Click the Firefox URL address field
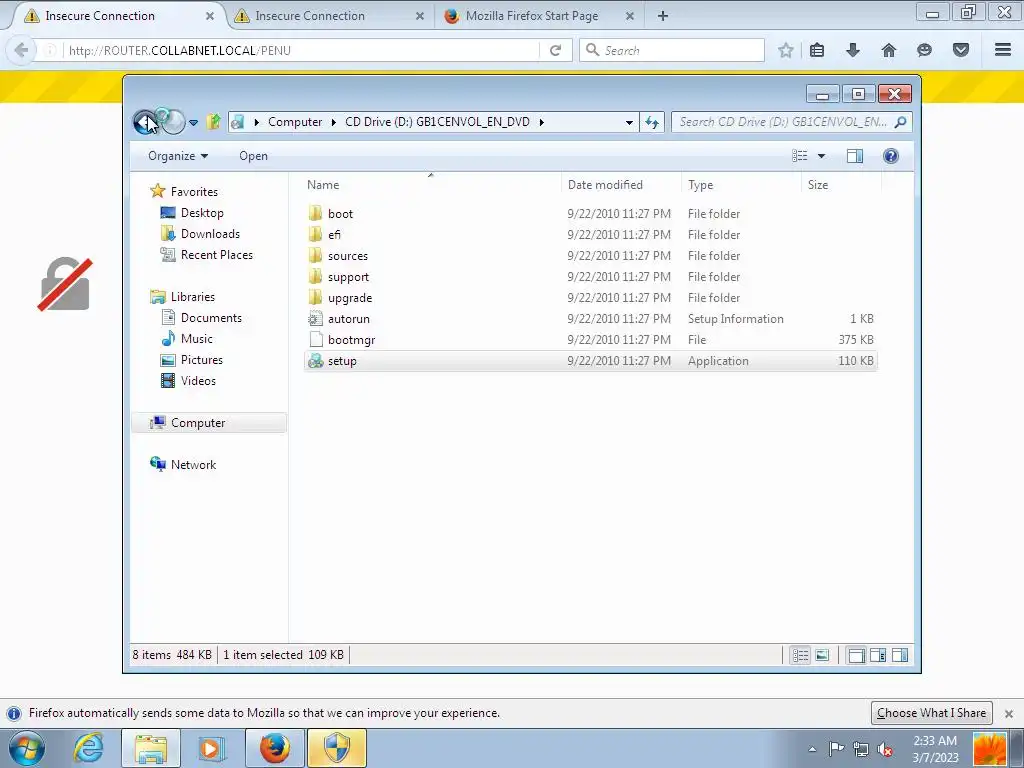Viewport: 1024px width, 768px height. [300, 50]
